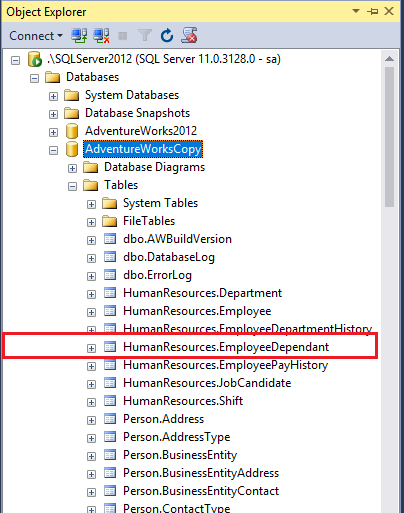Click Connect Object Explorer icon
Screen dimensions: 404x513
tap(79, 36)
